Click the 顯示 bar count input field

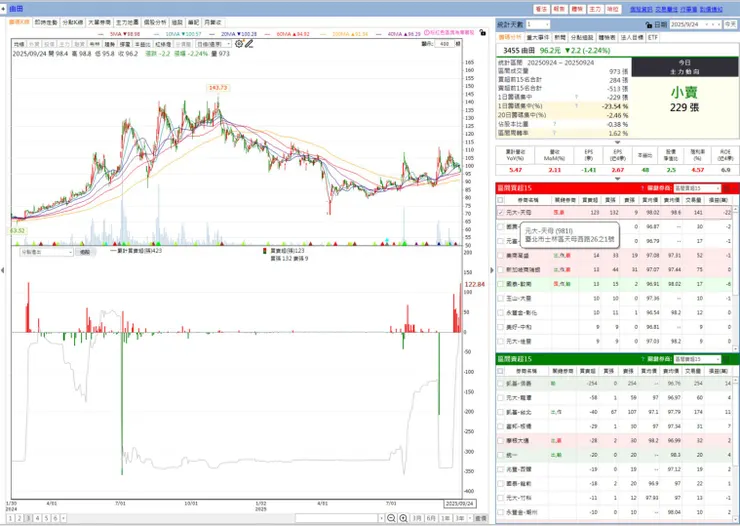(x=444, y=44)
